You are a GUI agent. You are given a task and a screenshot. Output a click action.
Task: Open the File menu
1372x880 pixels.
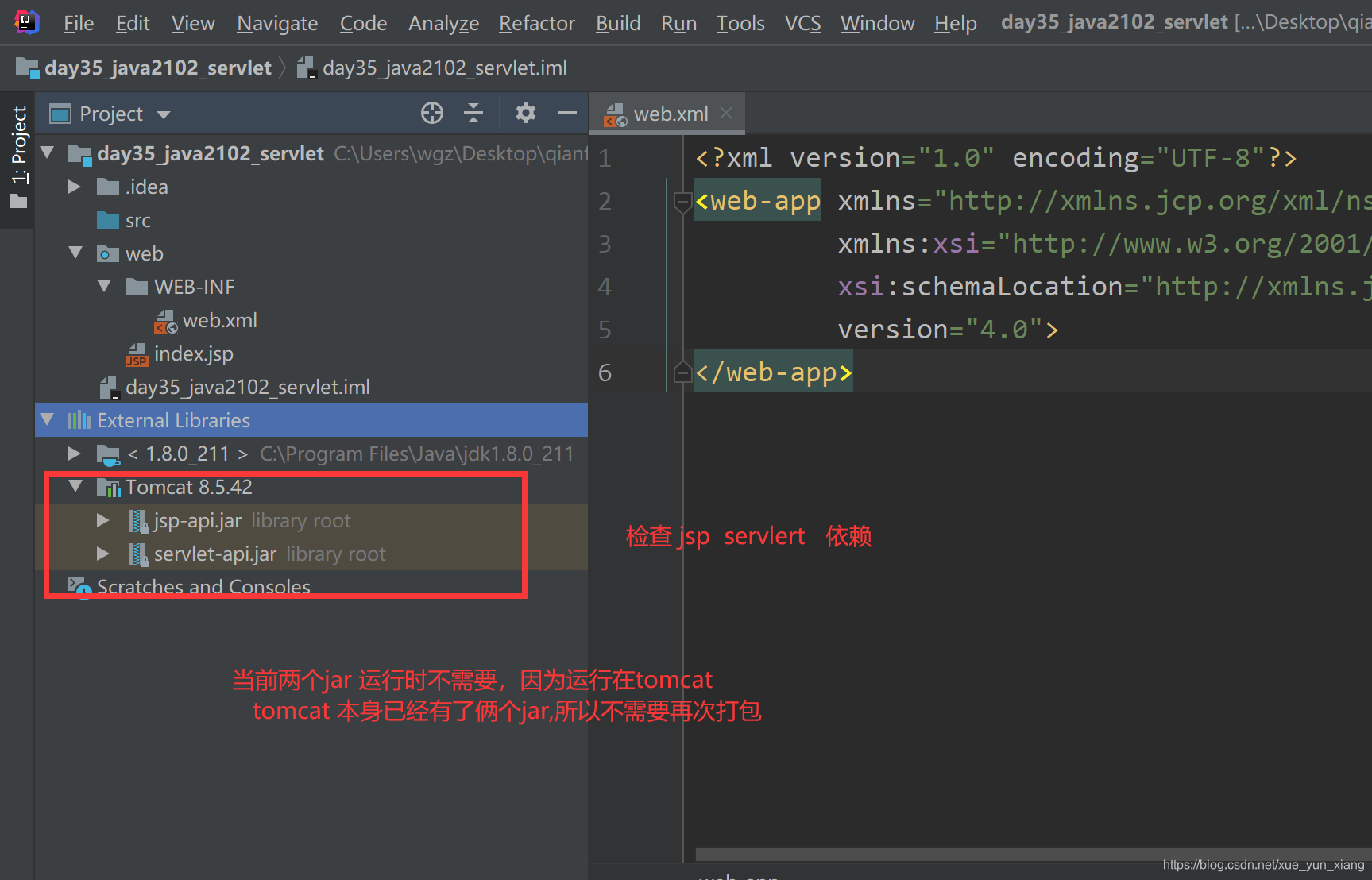pos(79,23)
